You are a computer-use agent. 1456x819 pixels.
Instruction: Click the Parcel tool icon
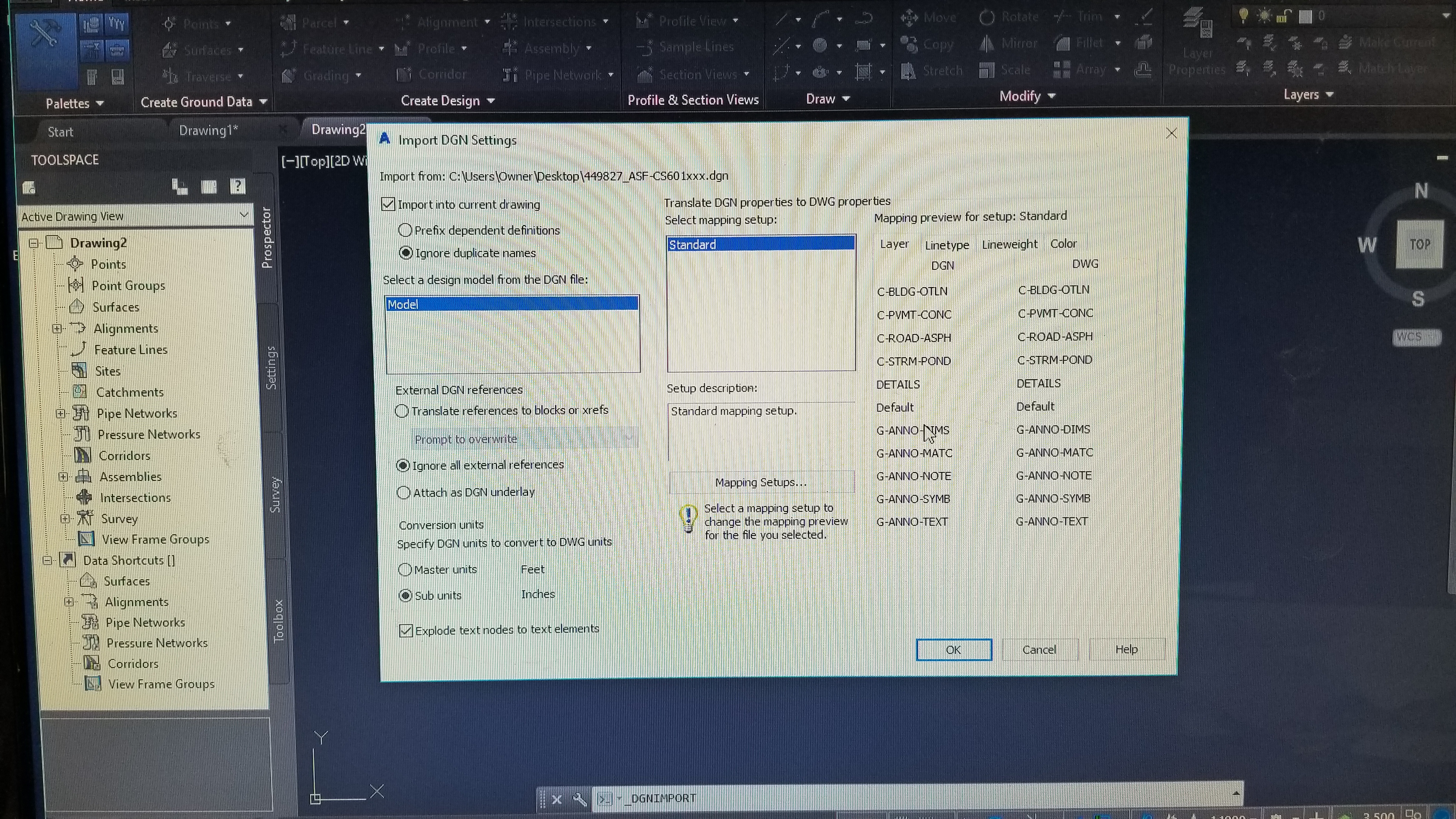tap(288, 23)
